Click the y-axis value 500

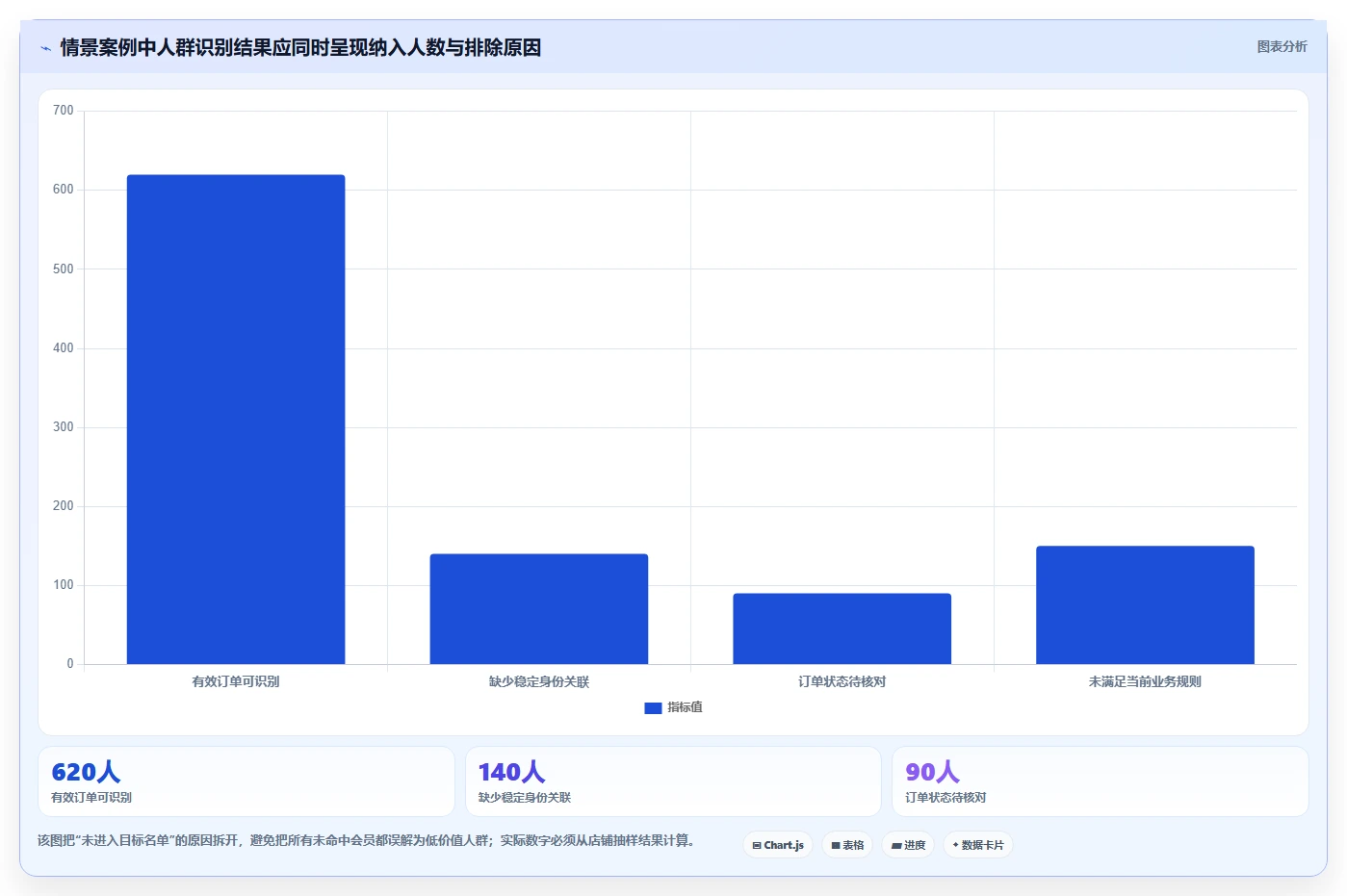click(x=64, y=269)
